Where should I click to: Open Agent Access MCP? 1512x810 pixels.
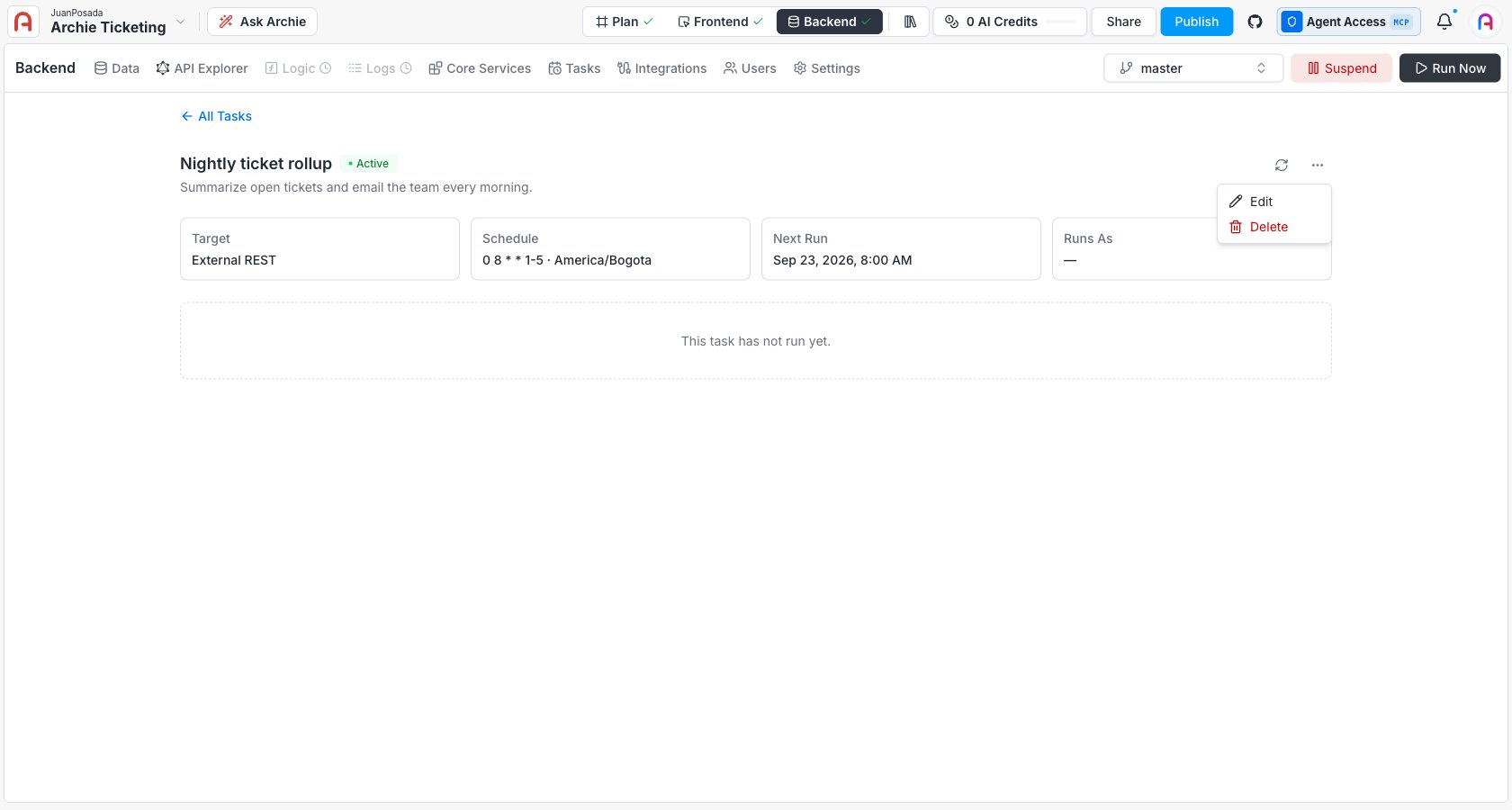click(1348, 22)
